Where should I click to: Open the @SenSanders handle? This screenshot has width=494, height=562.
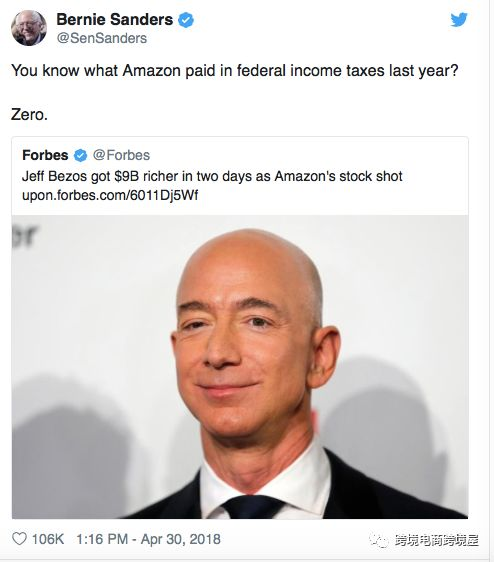point(102,38)
